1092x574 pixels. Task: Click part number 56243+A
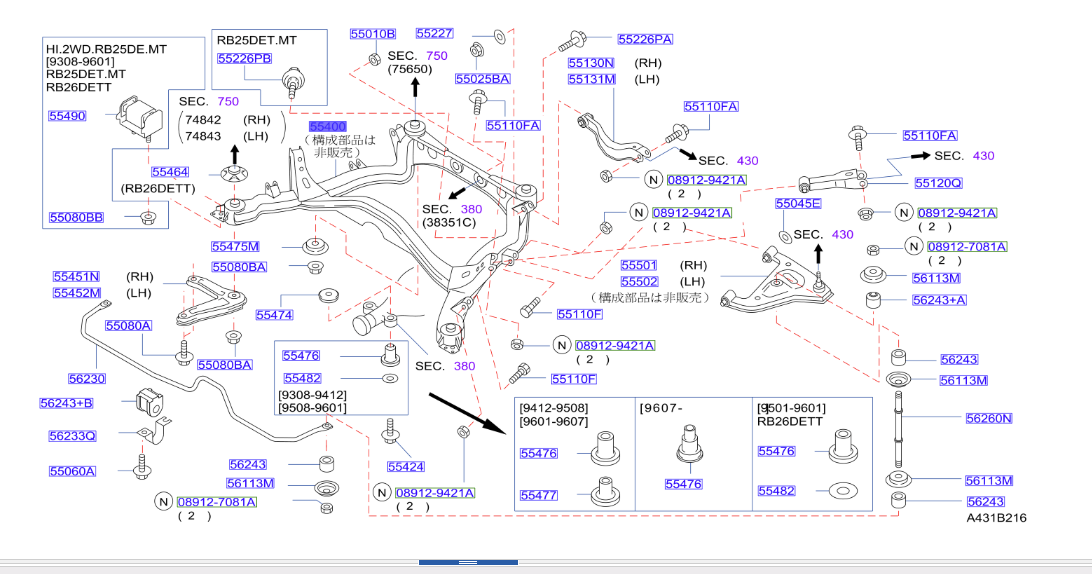pyautogui.click(x=939, y=300)
